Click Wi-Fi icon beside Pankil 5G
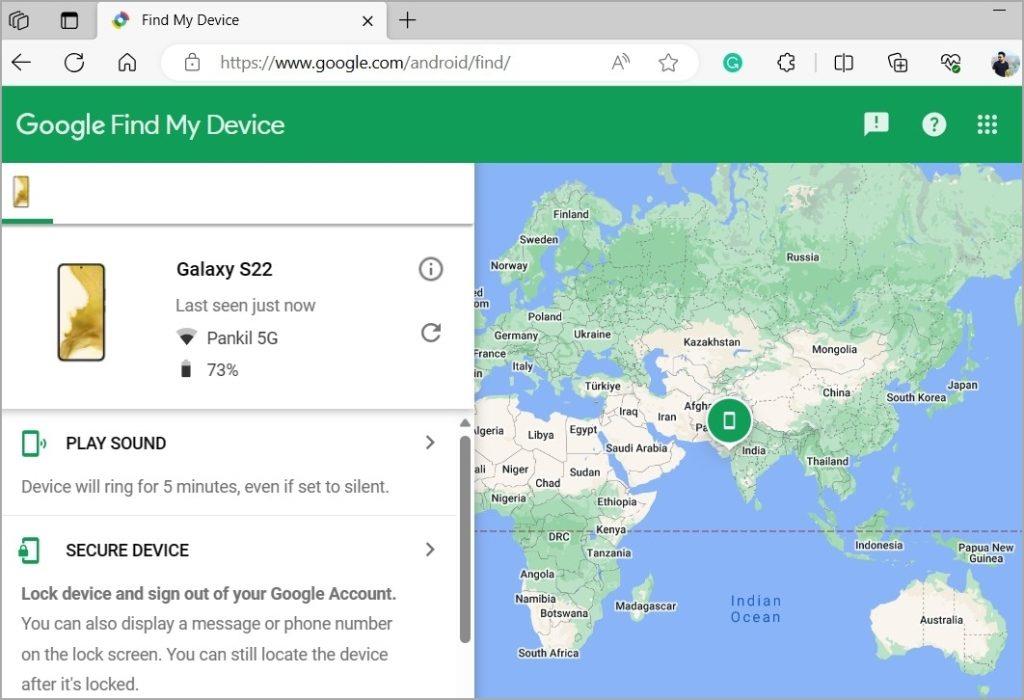The width and height of the screenshot is (1024, 700). [x=187, y=338]
